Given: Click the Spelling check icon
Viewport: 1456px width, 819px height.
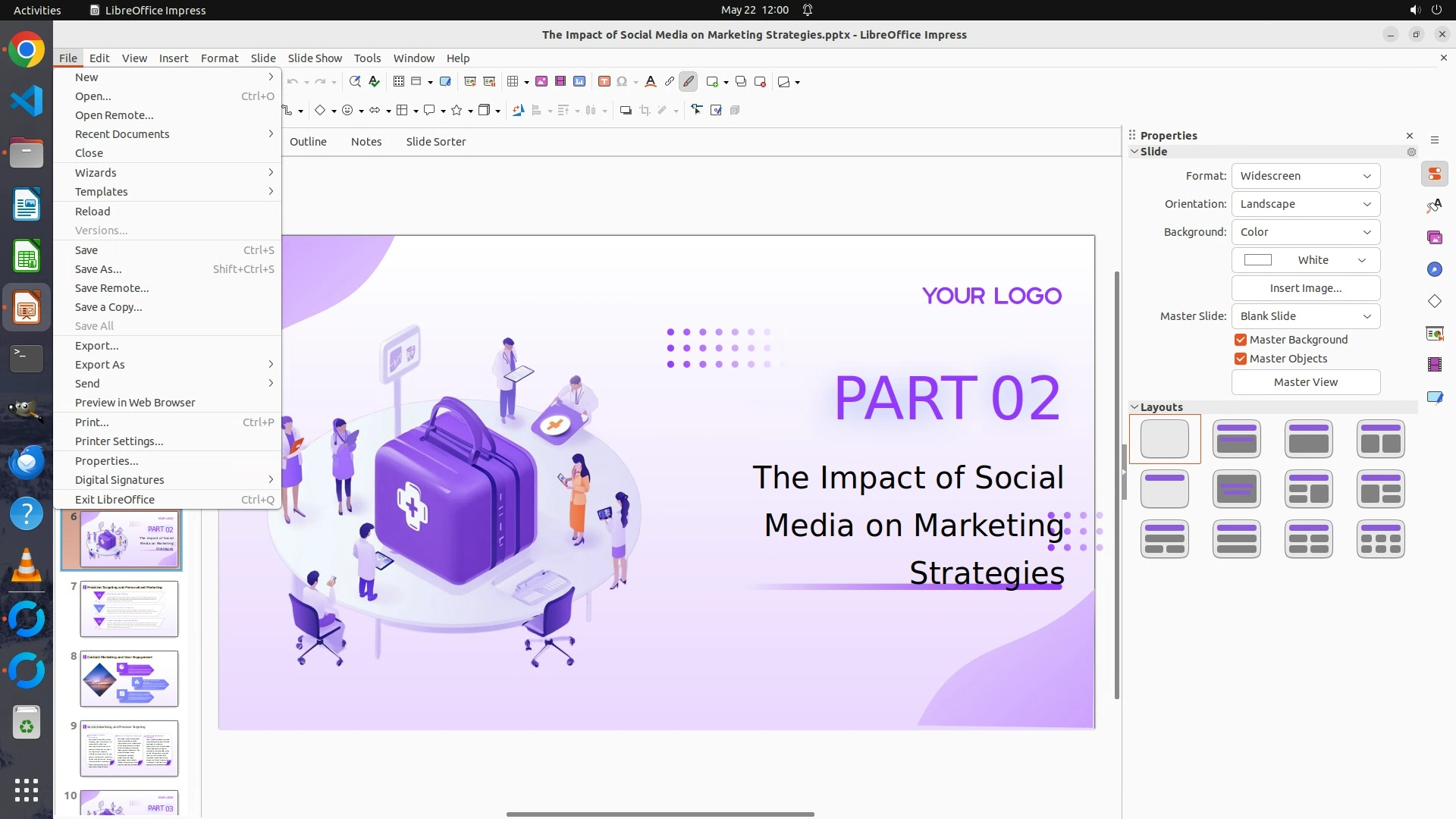Looking at the screenshot, I should 374,82.
